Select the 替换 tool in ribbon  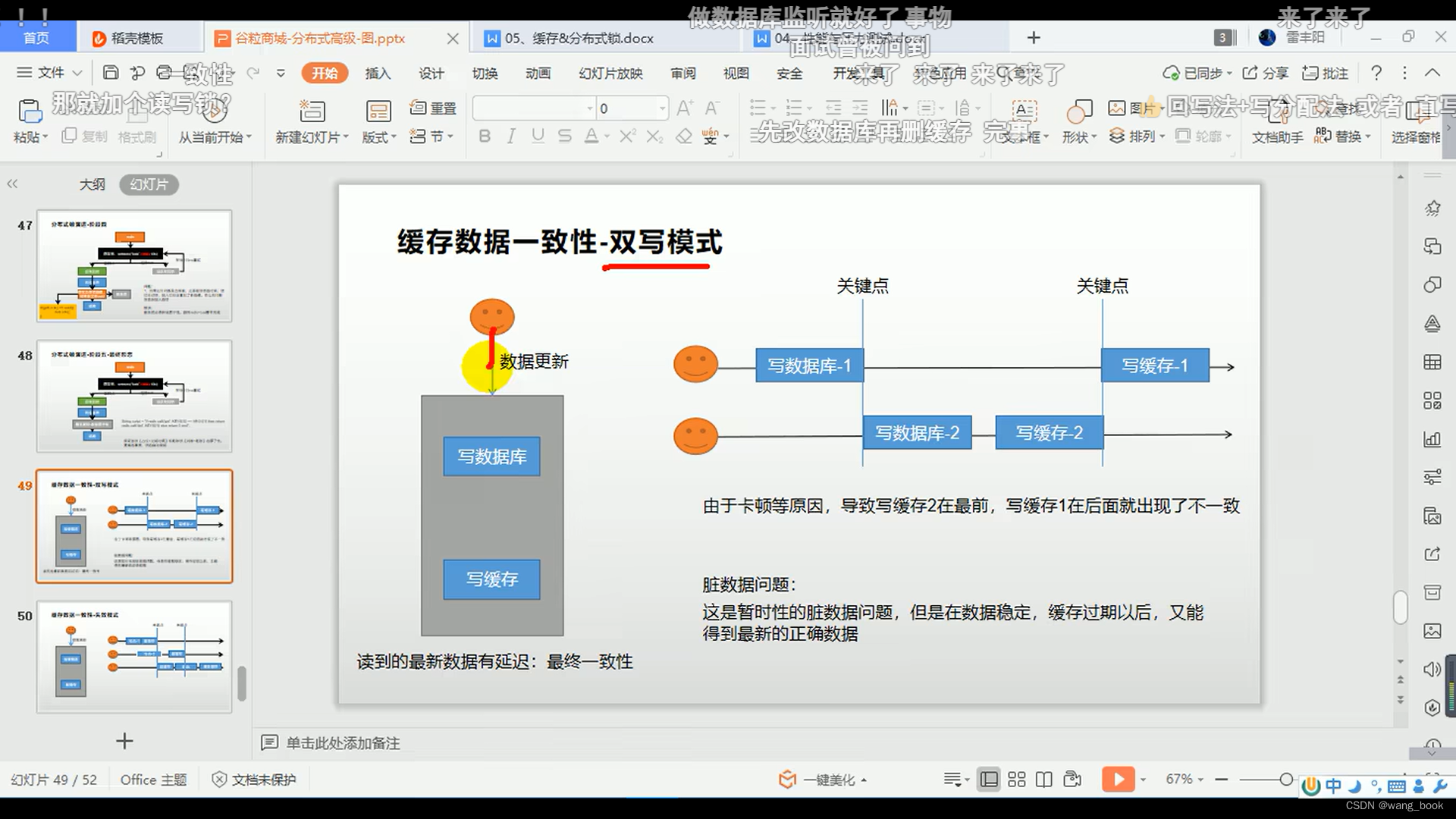[1338, 136]
